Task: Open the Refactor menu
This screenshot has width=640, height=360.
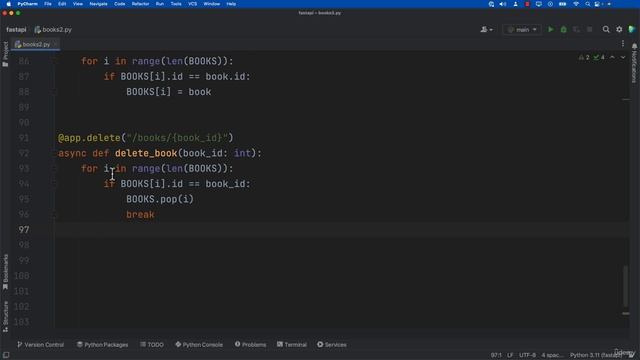Action: click(x=140, y=4)
